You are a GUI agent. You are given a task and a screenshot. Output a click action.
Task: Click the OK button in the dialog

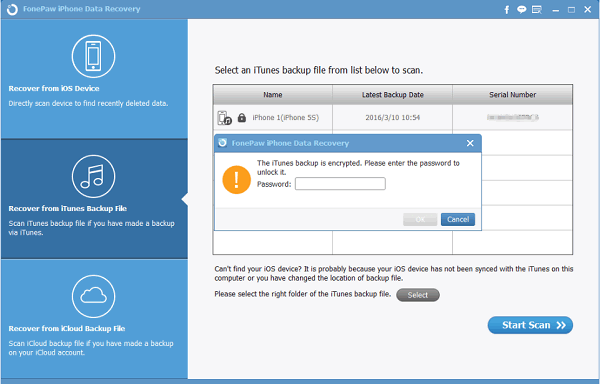(420, 220)
